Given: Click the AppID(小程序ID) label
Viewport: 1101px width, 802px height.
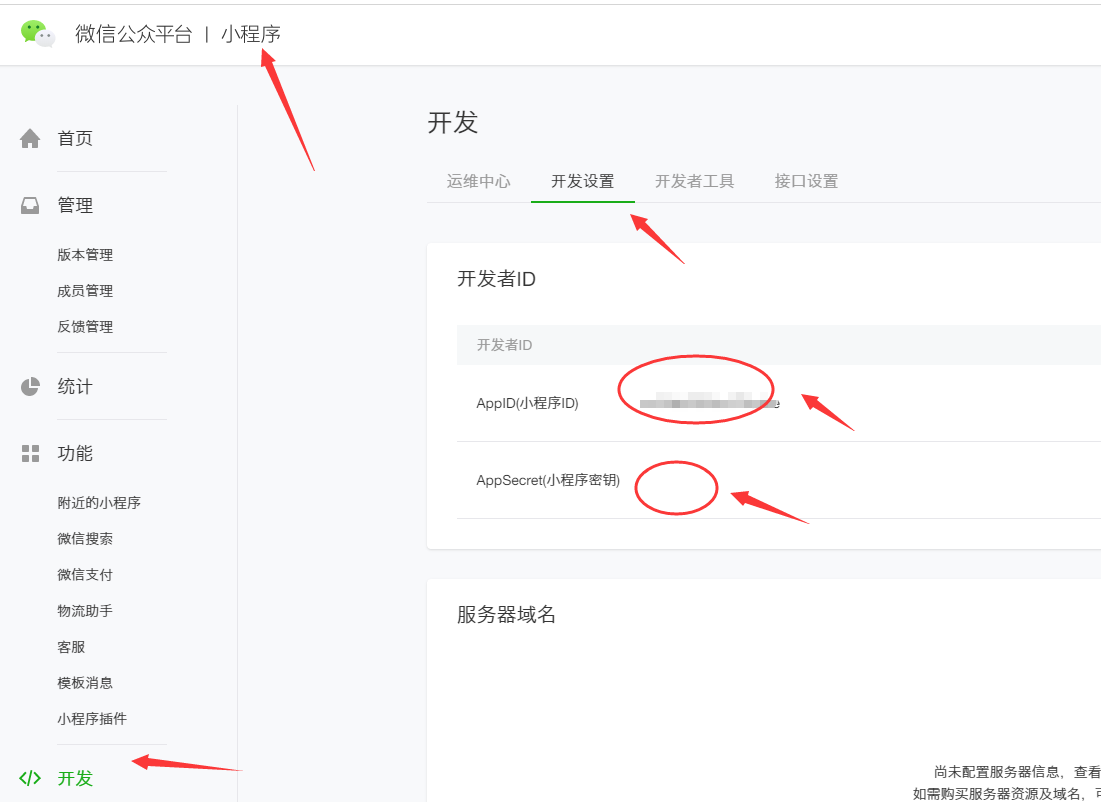Looking at the screenshot, I should 527,403.
